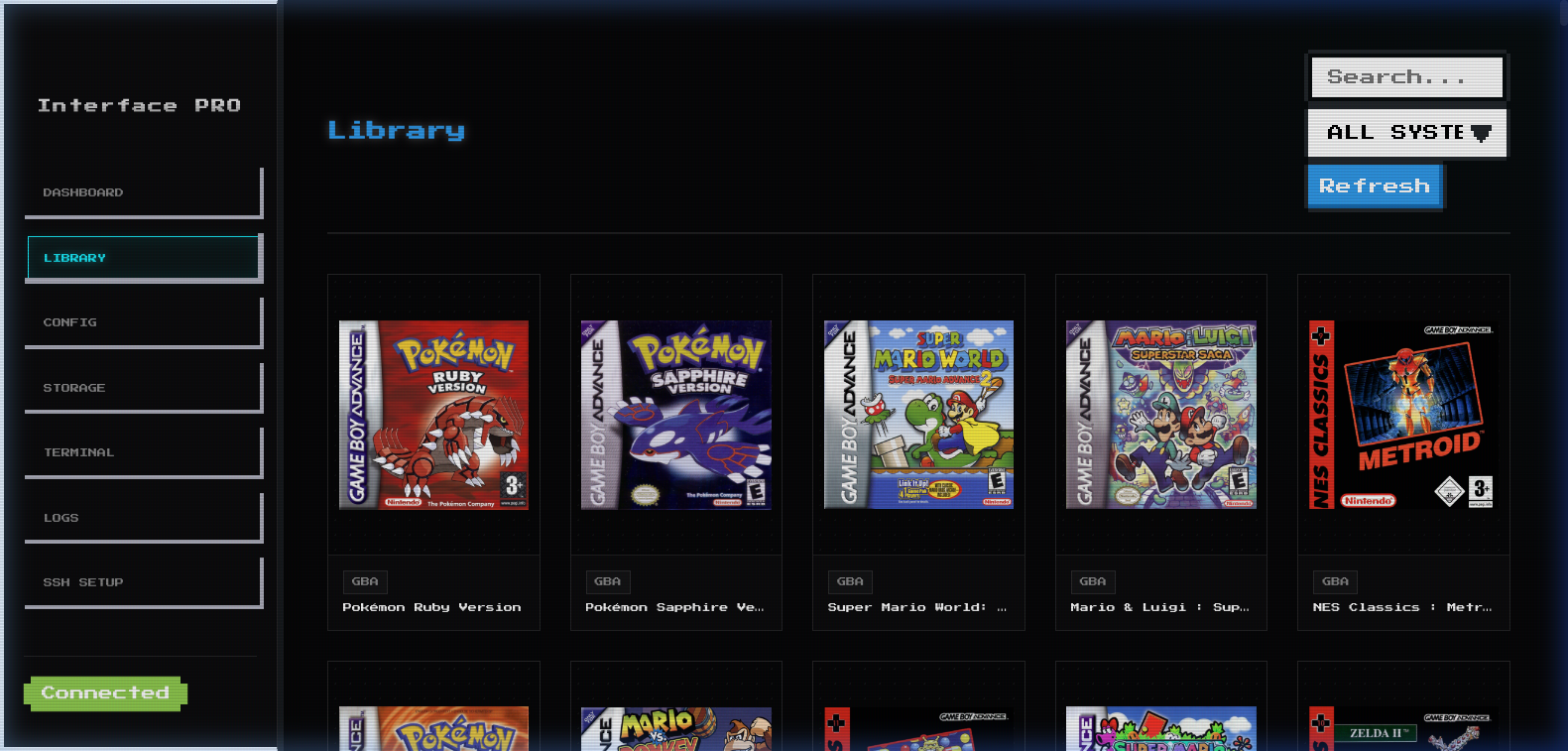Click the GBA tag under Metroid
Screen dimensions: 1568x751
[x=1335, y=581]
